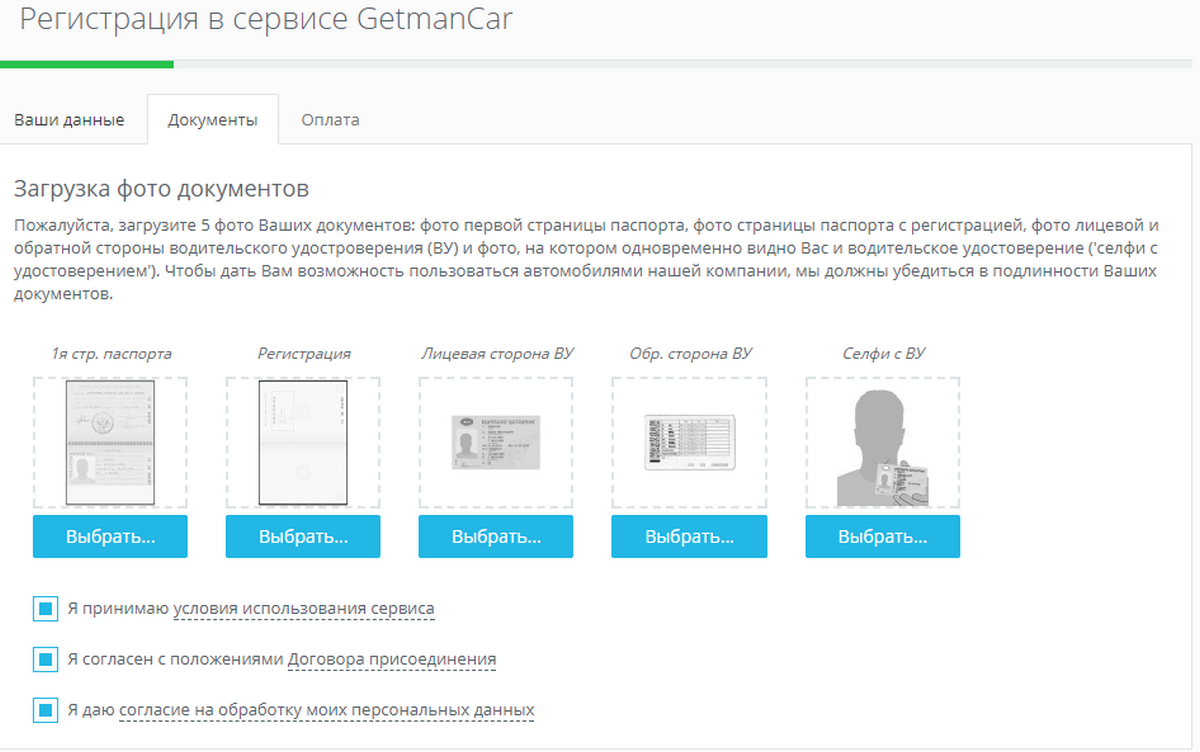The width and height of the screenshot is (1200, 752).
Task: Uncheck the Договор присоединения agreement checkbox
Action: [45, 660]
